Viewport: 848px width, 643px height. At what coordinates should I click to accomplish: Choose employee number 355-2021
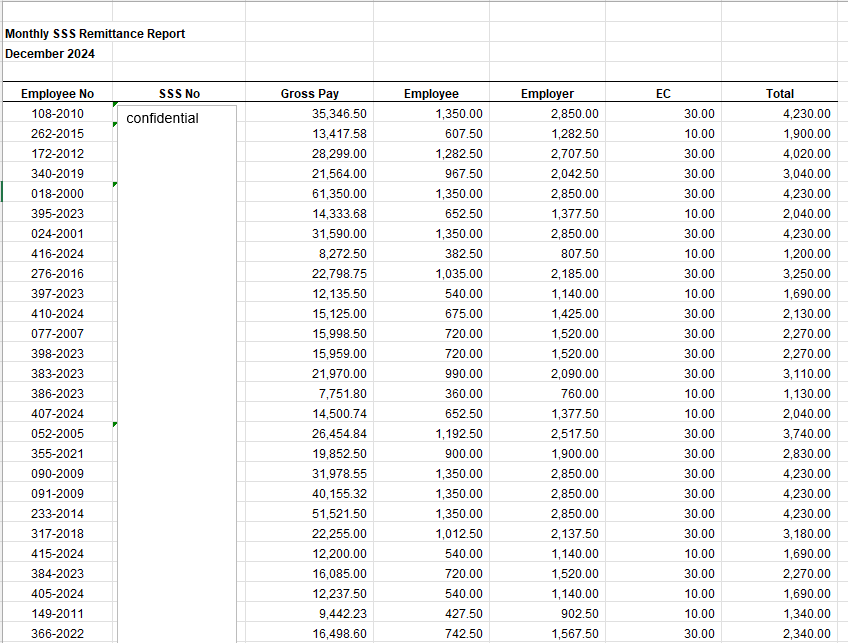[57, 454]
